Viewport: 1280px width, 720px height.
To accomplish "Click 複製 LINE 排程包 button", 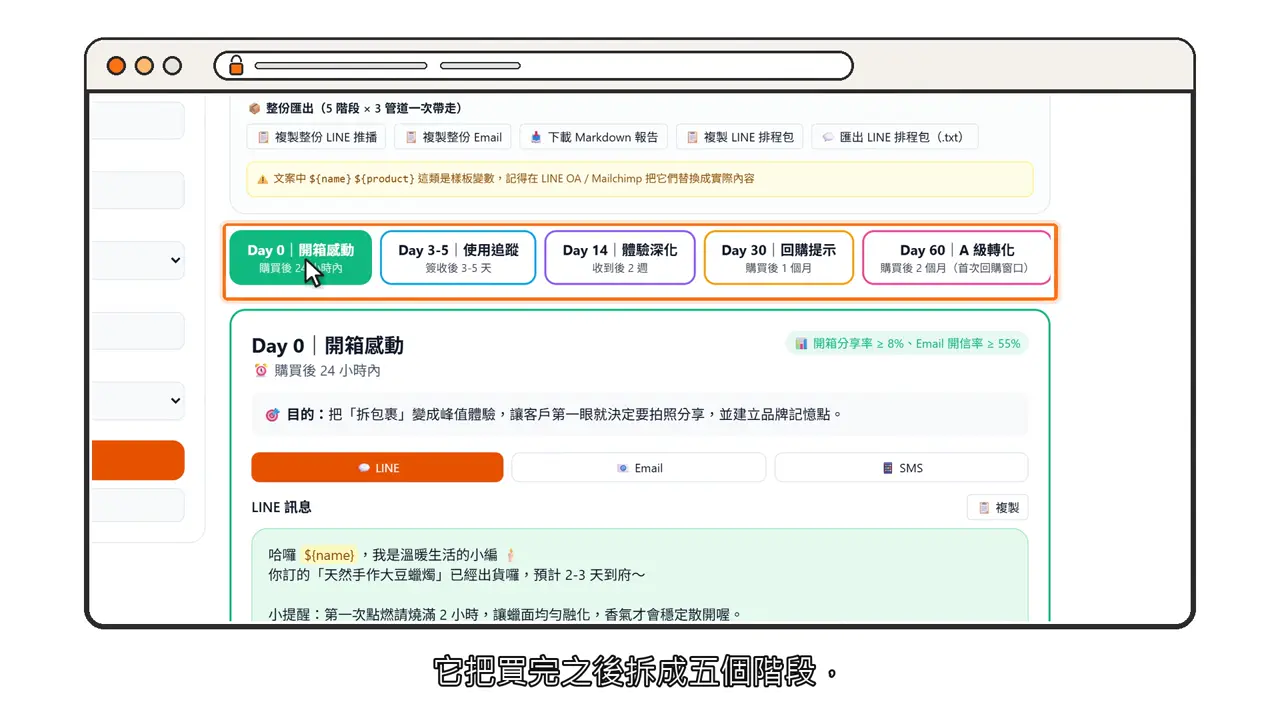I will point(739,137).
